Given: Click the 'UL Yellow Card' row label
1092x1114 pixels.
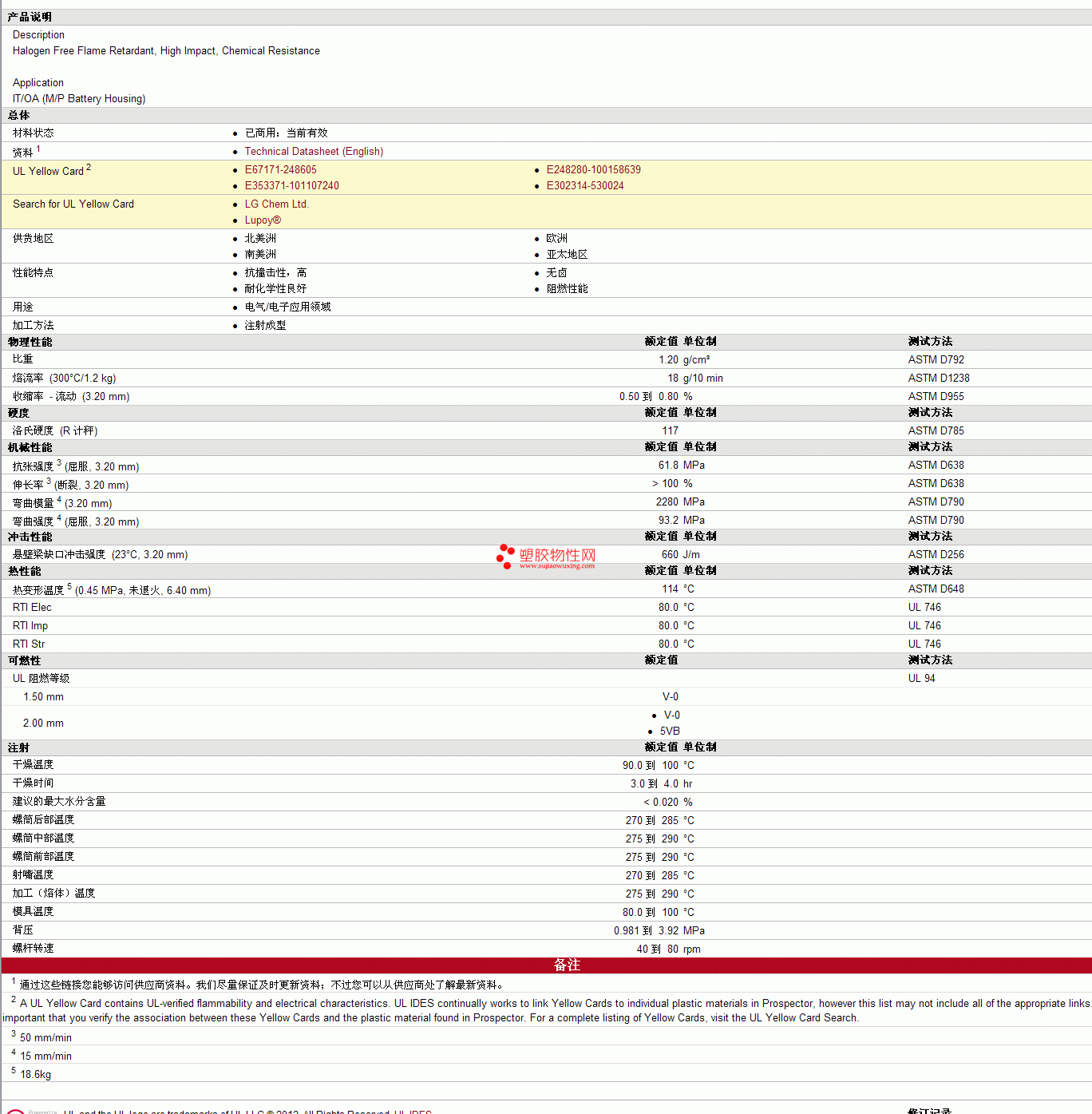Looking at the screenshot, I should (x=49, y=171).
